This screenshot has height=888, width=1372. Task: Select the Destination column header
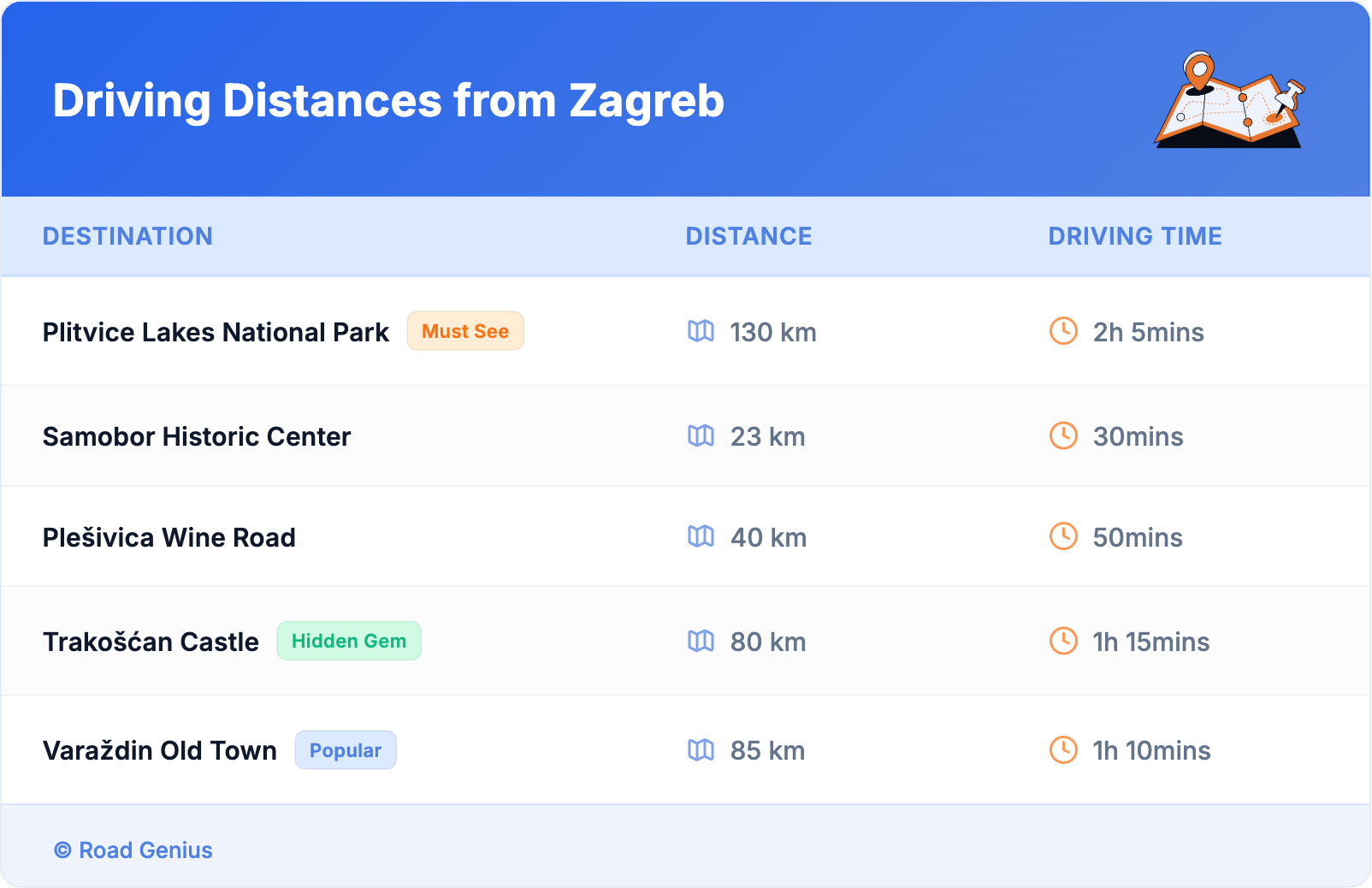(127, 236)
